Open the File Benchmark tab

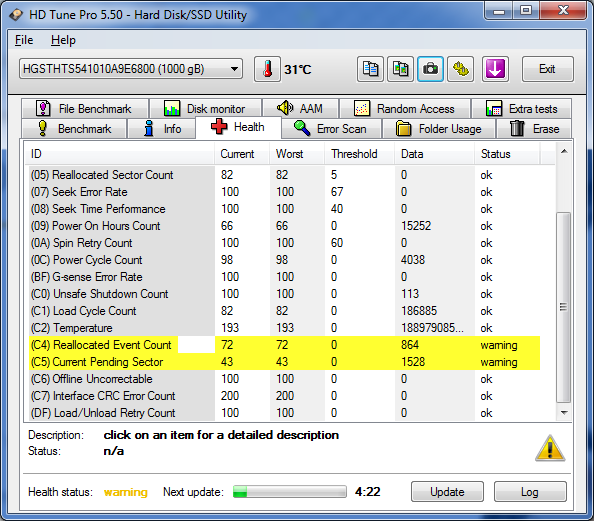pyautogui.click(x=84, y=109)
